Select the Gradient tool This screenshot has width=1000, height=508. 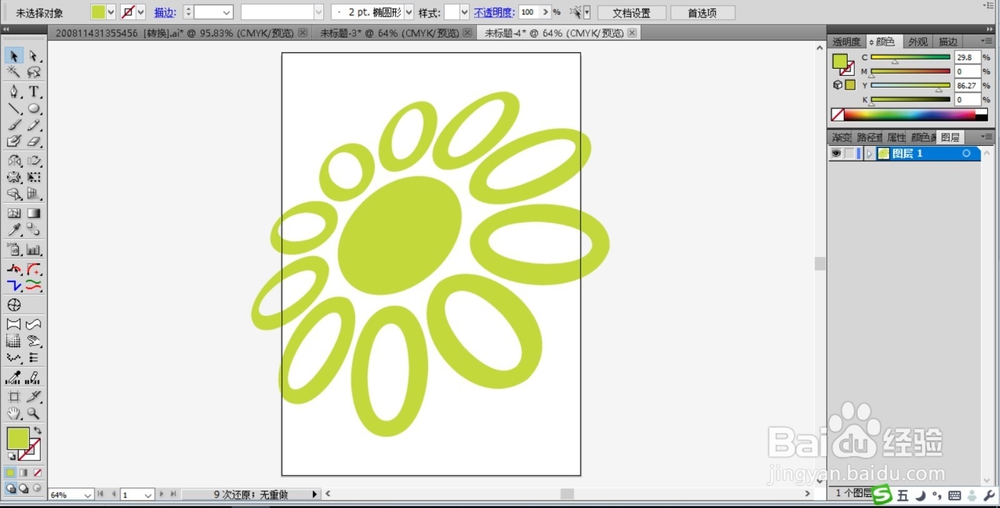[33, 214]
